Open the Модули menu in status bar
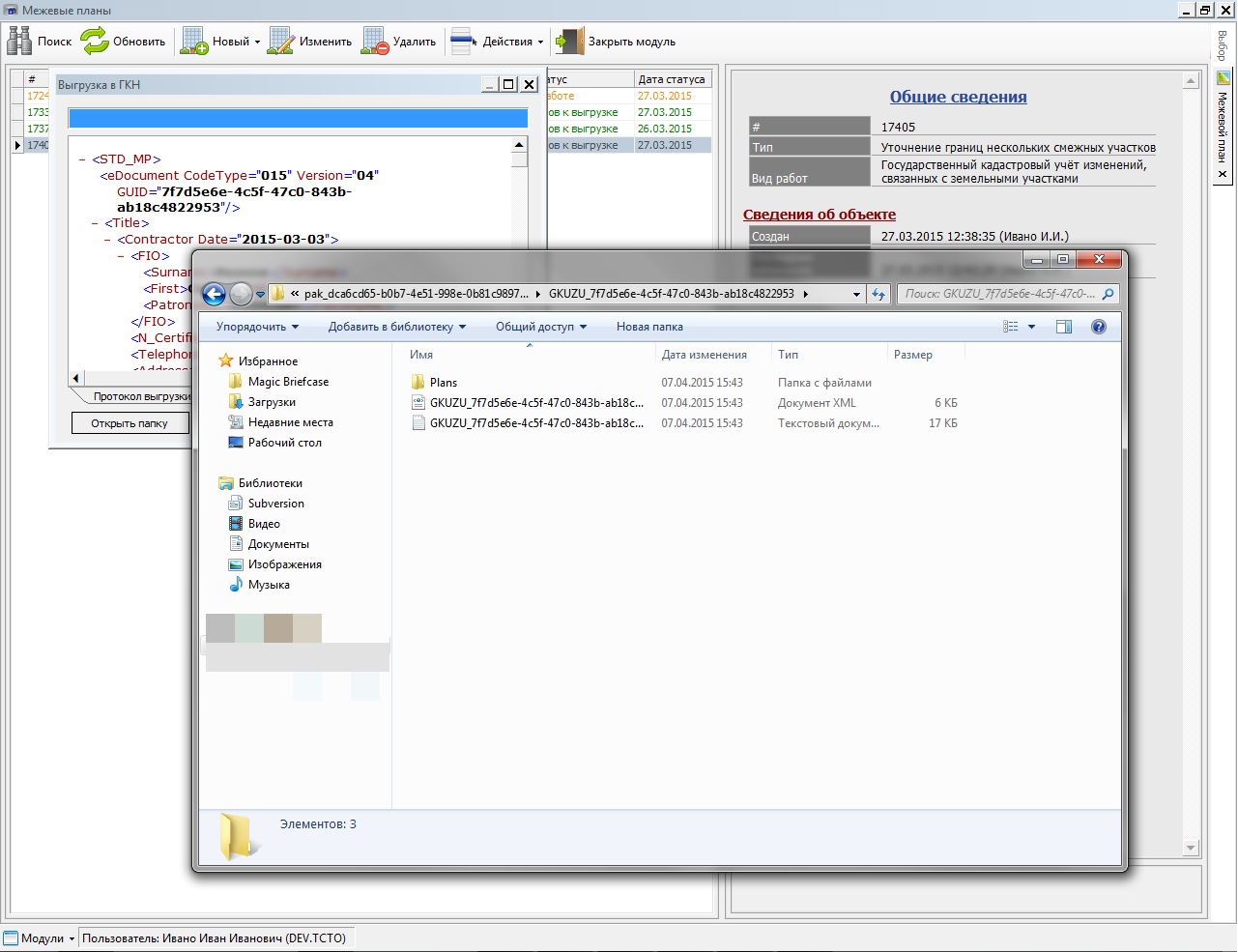This screenshot has width=1238, height=952. coord(41,938)
